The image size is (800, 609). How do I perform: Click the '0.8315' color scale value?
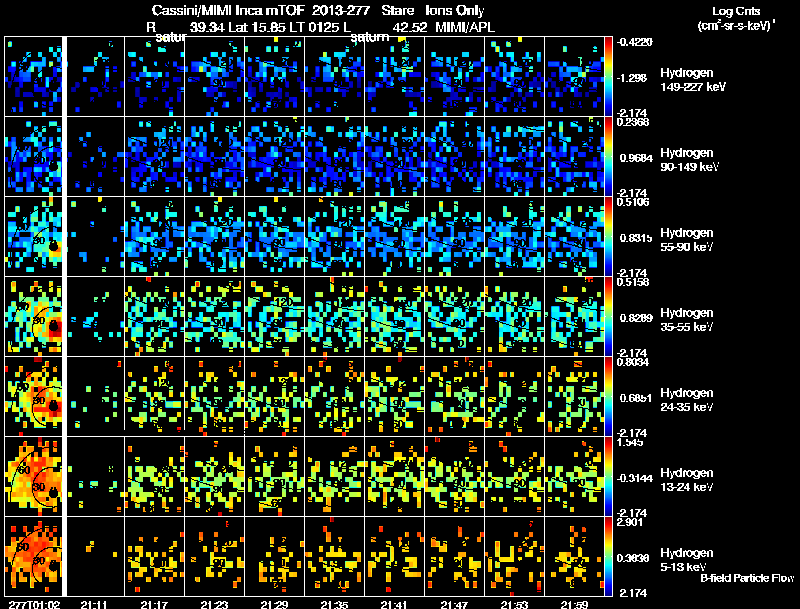636,238
